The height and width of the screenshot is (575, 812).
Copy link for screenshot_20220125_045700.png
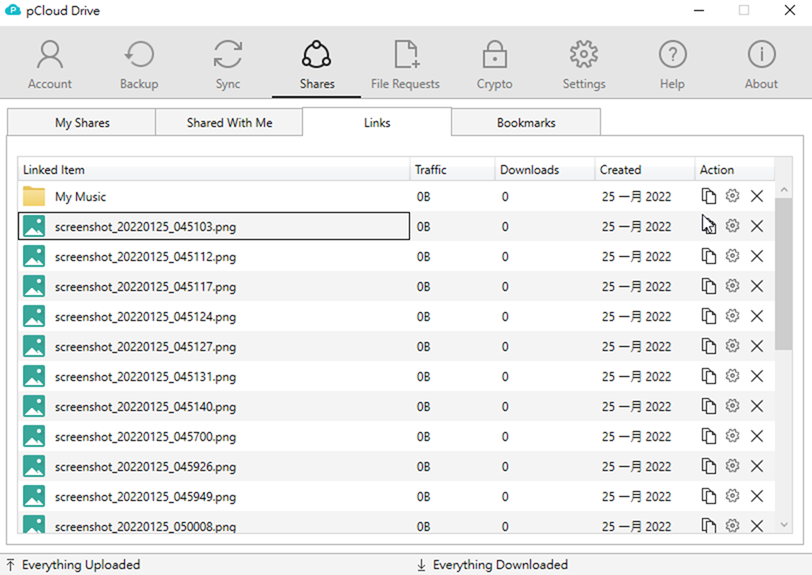coord(709,437)
